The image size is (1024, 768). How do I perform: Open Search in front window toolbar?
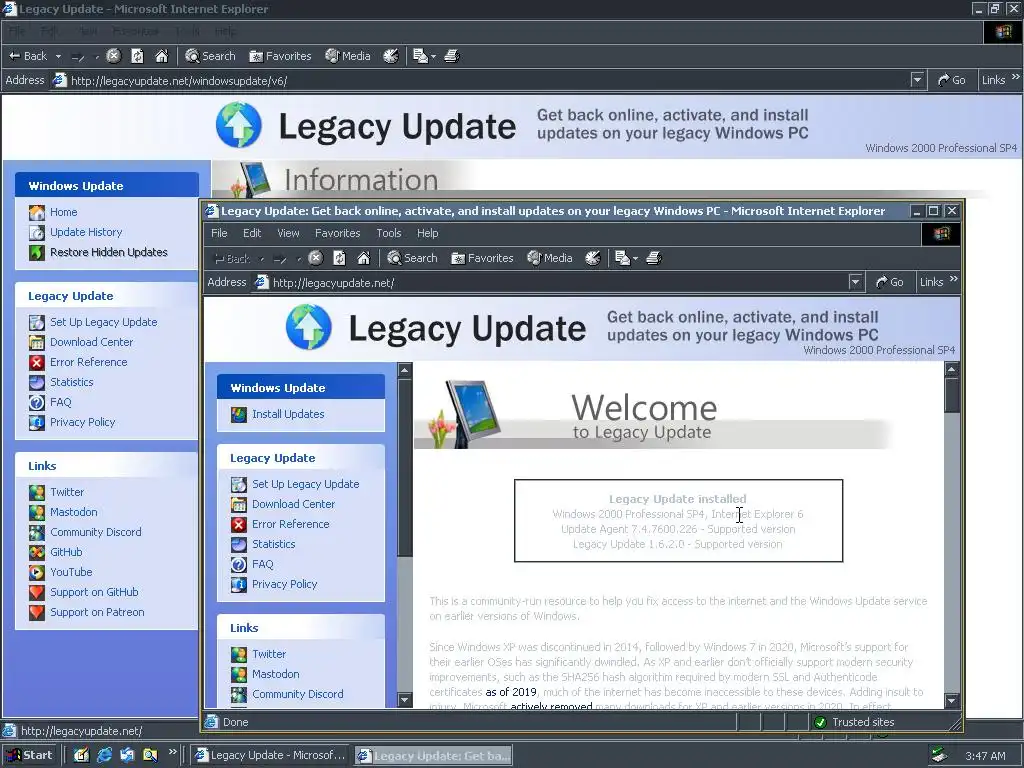click(412, 258)
